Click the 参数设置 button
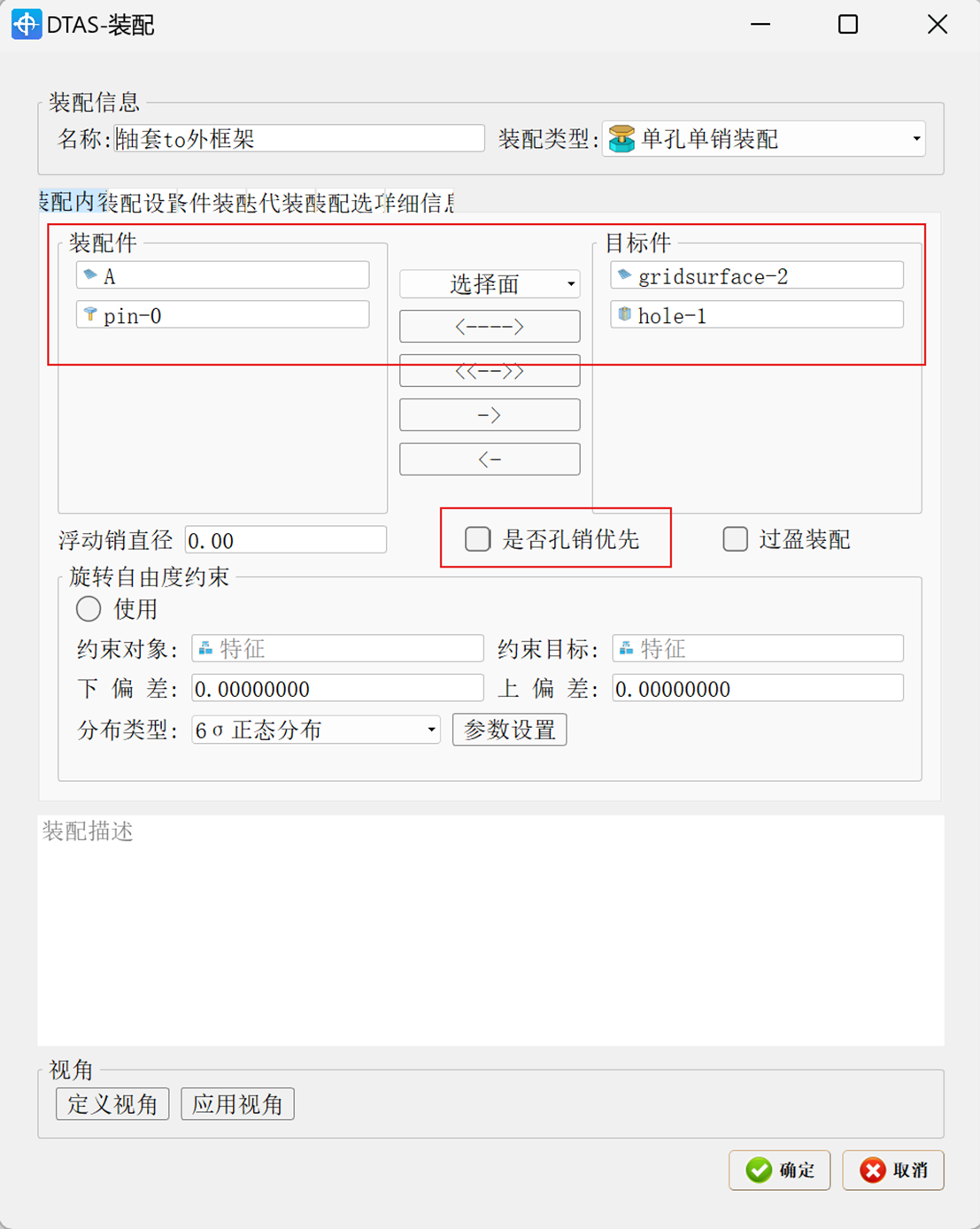 pyautogui.click(x=509, y=730)
